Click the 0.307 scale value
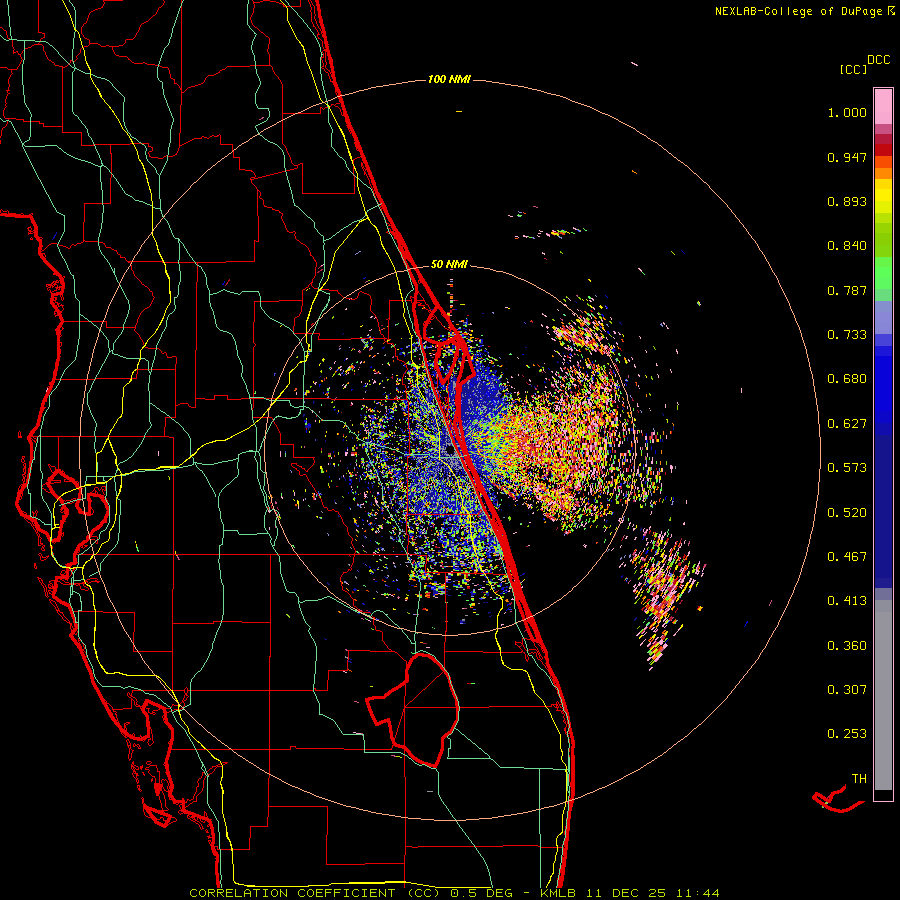The height and width of the screenshot is (900, 900). 847,690
